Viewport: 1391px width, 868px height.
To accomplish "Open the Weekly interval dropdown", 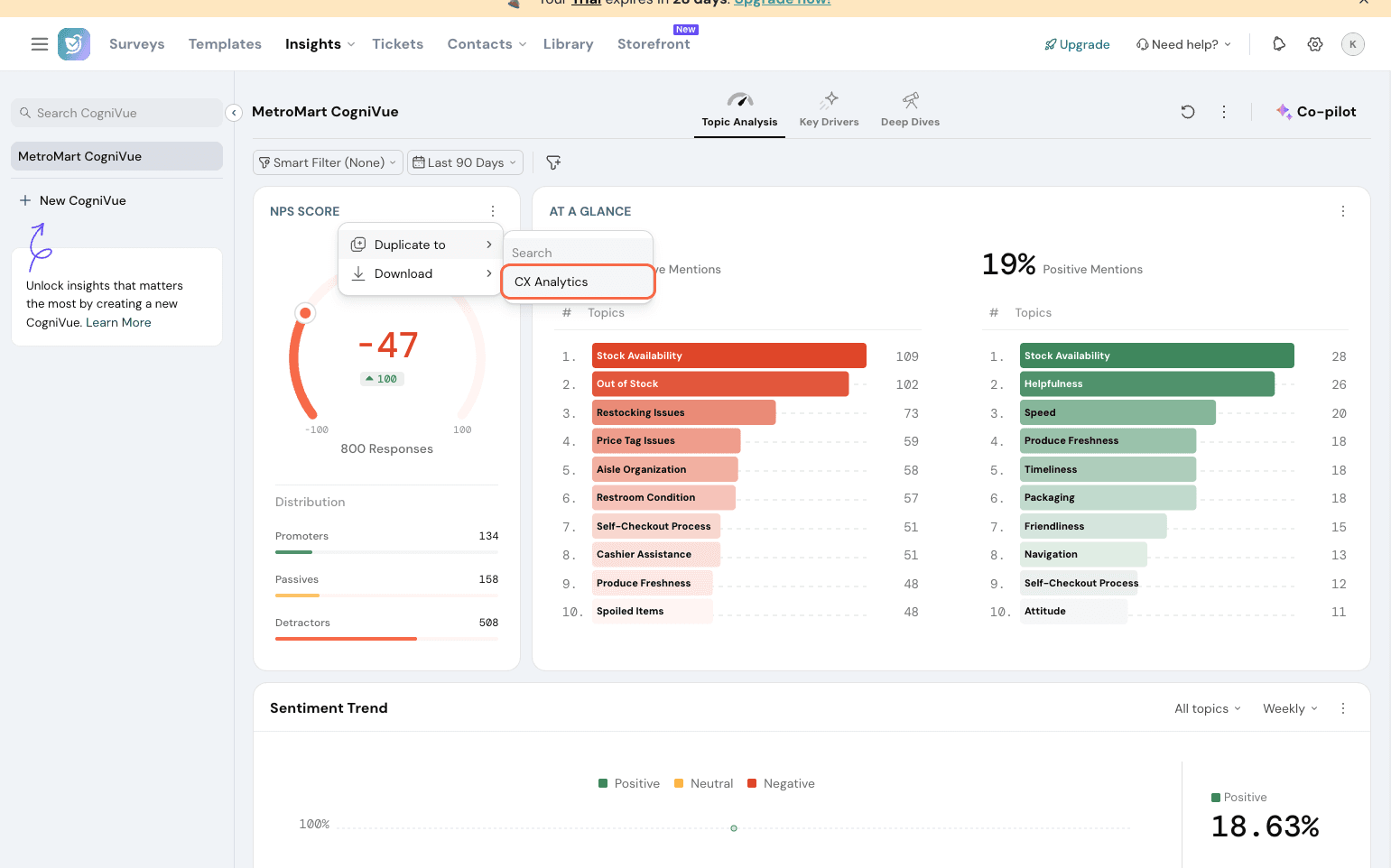I will pos(1290,708).
